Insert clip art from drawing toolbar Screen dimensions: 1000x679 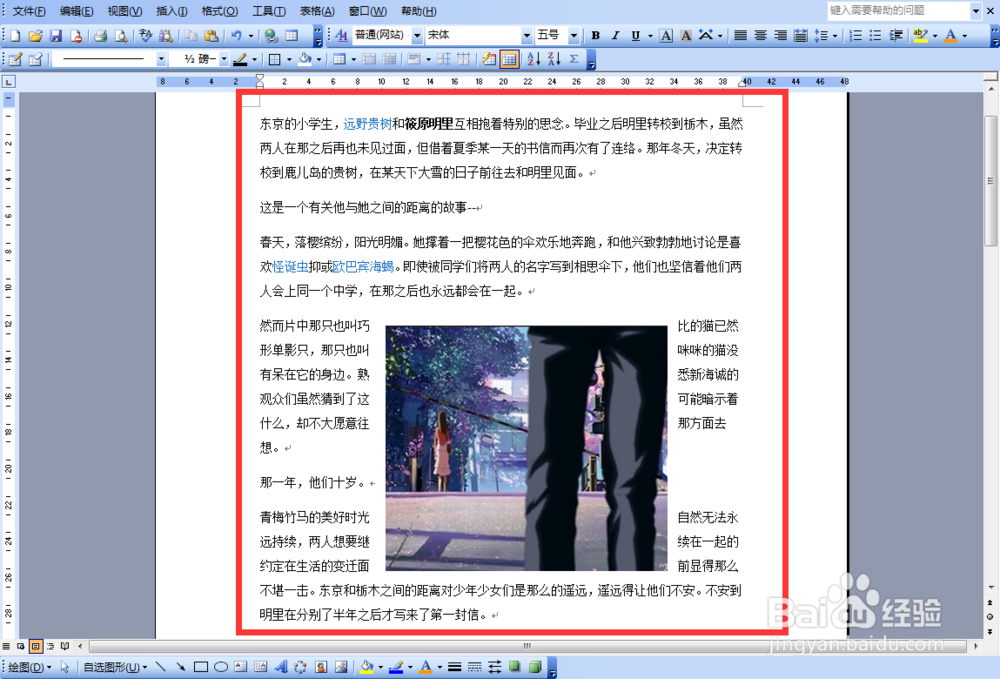[321, 668]
